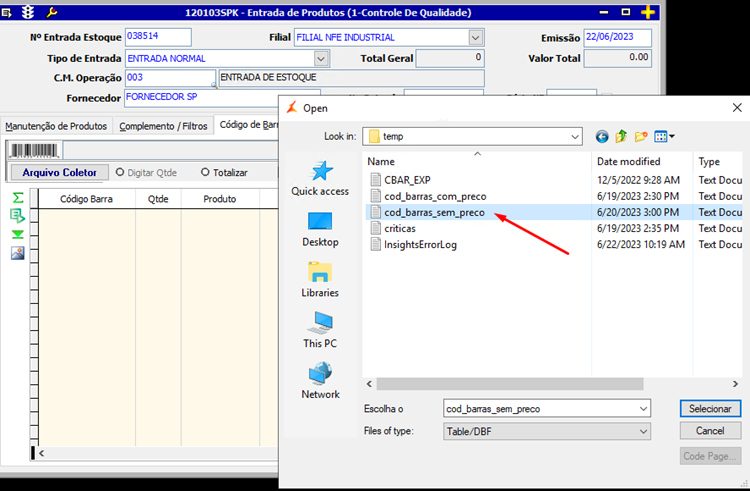
Task: Click the Emissão date field
Action: (x=617, y=38)
